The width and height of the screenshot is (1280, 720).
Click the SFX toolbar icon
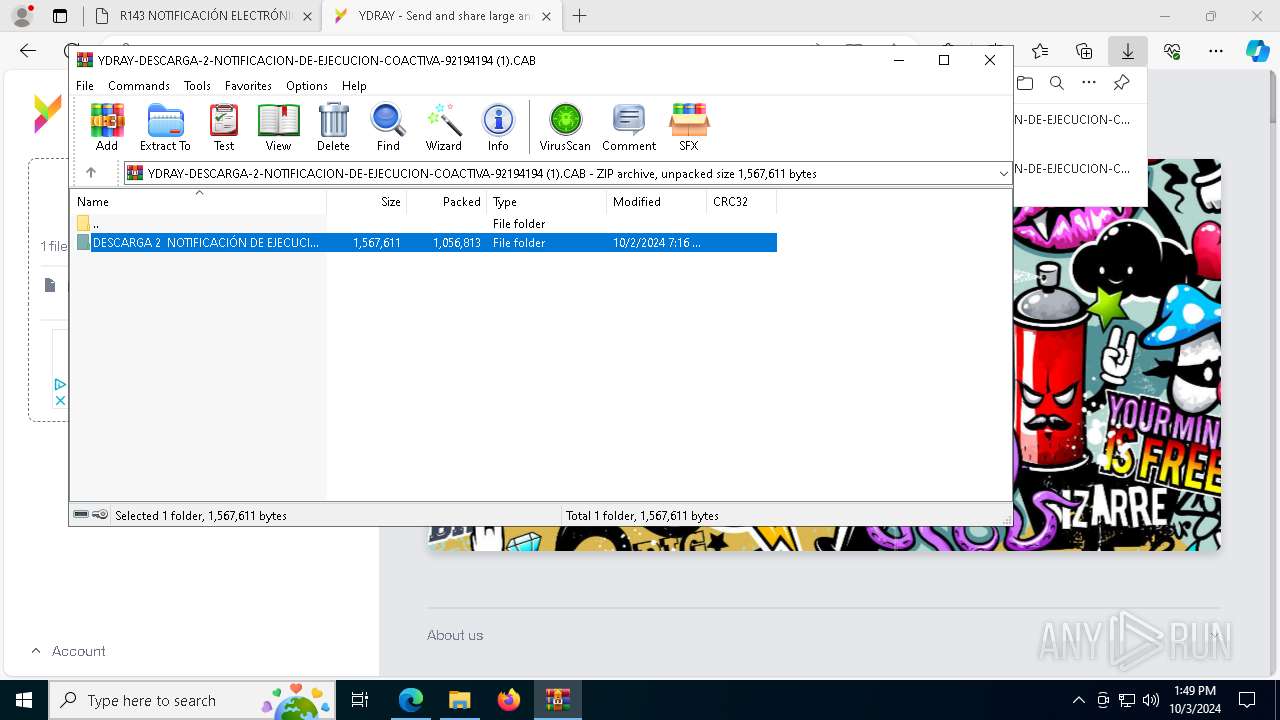pyautogui.click(x=689, y=127)
